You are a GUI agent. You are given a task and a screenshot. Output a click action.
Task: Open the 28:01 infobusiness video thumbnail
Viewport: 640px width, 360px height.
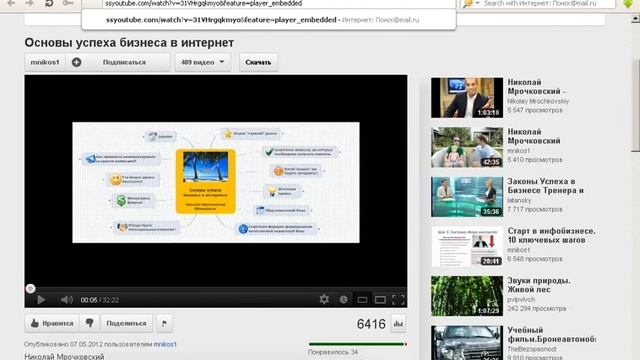click(x=467, y=247)
